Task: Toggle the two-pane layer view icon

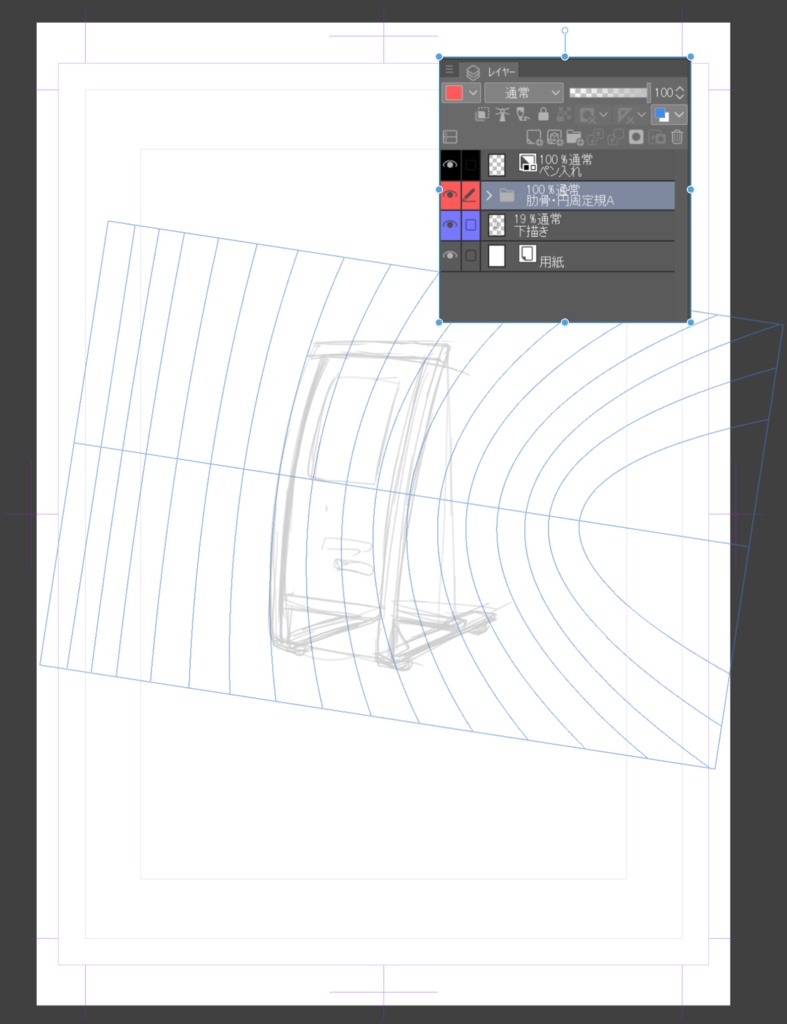Action: [450, 136]
